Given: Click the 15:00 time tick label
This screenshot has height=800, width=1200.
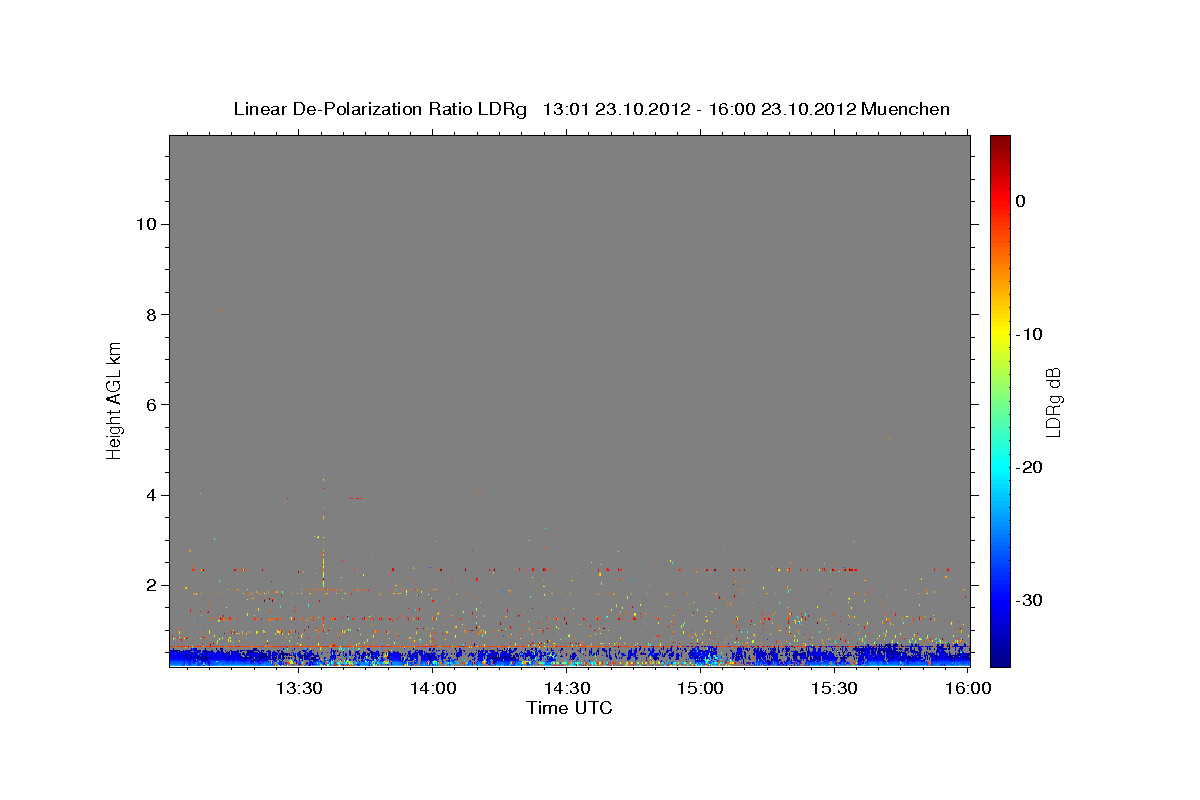Looking at the screenshot, I should pos(701,689).
